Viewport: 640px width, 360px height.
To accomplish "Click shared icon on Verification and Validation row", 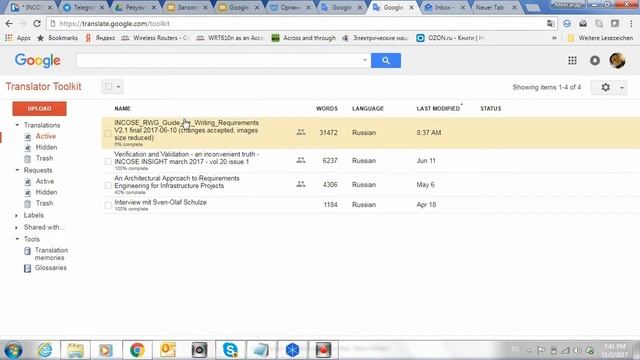I will click(x=301, y=160).
